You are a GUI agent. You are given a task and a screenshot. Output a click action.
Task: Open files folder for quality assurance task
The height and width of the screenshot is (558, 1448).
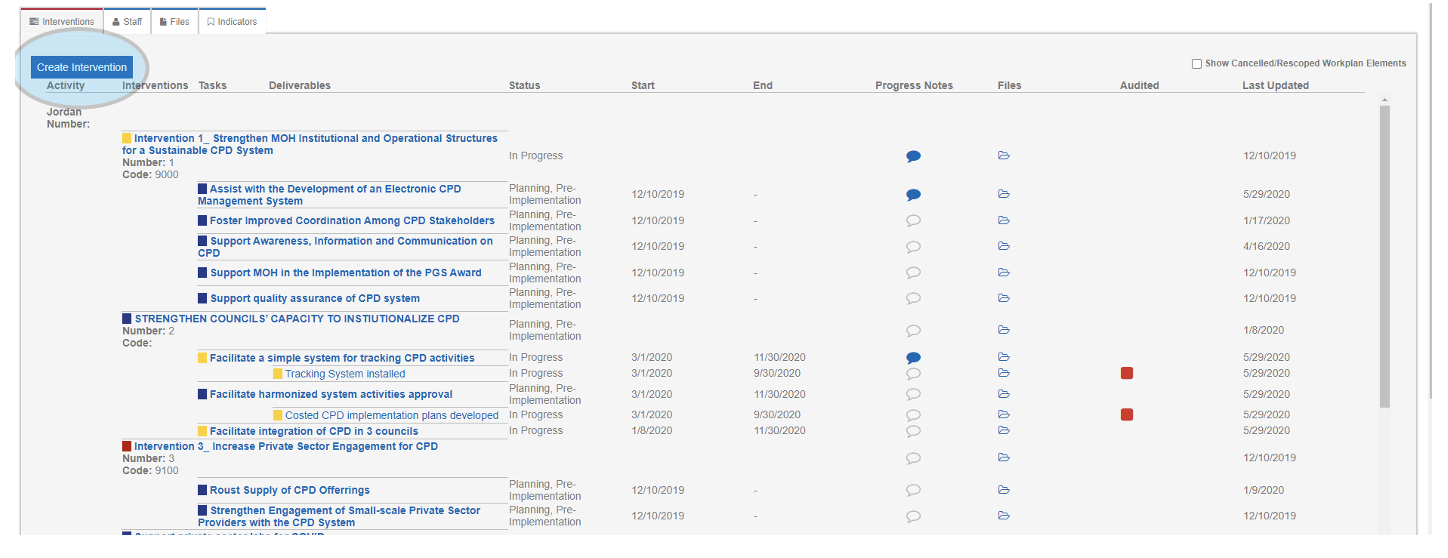pyautogui.click(x=1004, y=298)
